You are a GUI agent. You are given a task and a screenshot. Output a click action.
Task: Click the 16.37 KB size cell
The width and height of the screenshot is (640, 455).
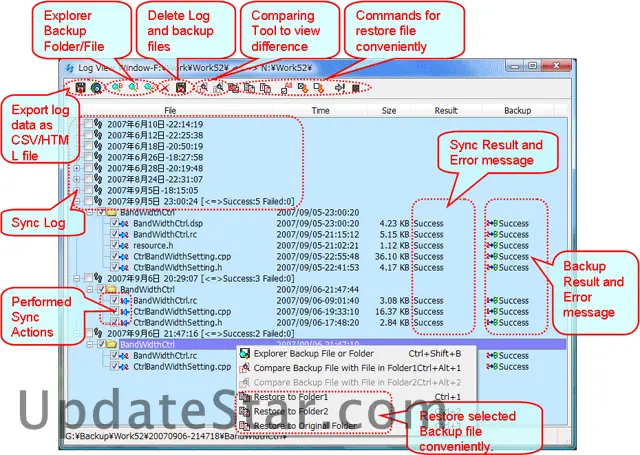(392, 312)
